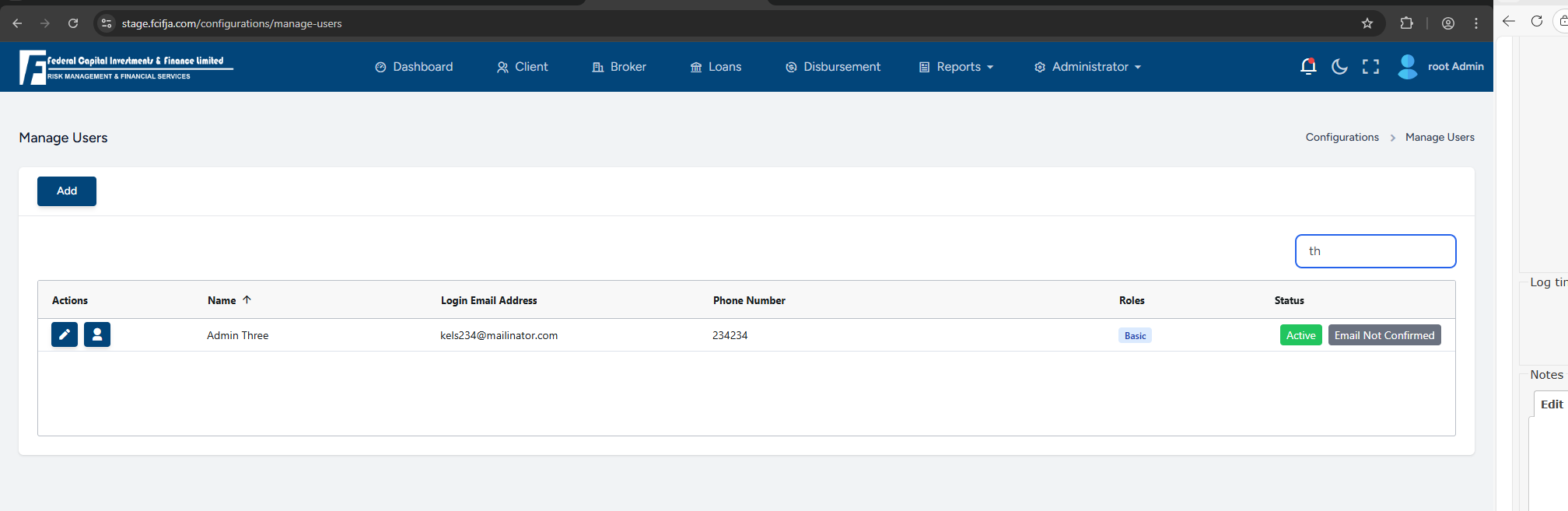Click the Email Not Confirmed status badge
This screenshot has width=1568, height=511.
pyautogui.click(x=1384, y=335)
